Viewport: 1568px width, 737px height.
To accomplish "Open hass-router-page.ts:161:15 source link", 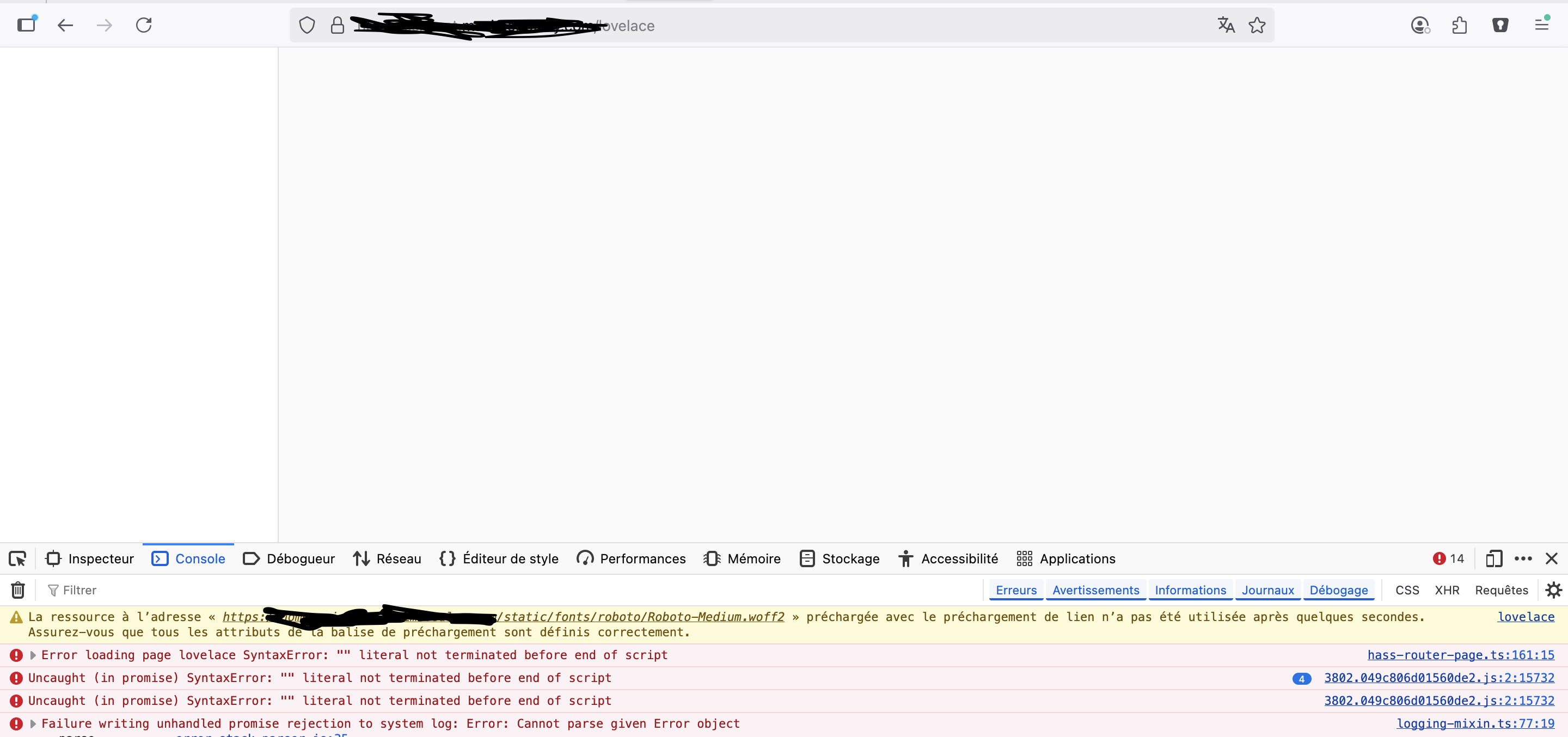I will [1460, 655].
